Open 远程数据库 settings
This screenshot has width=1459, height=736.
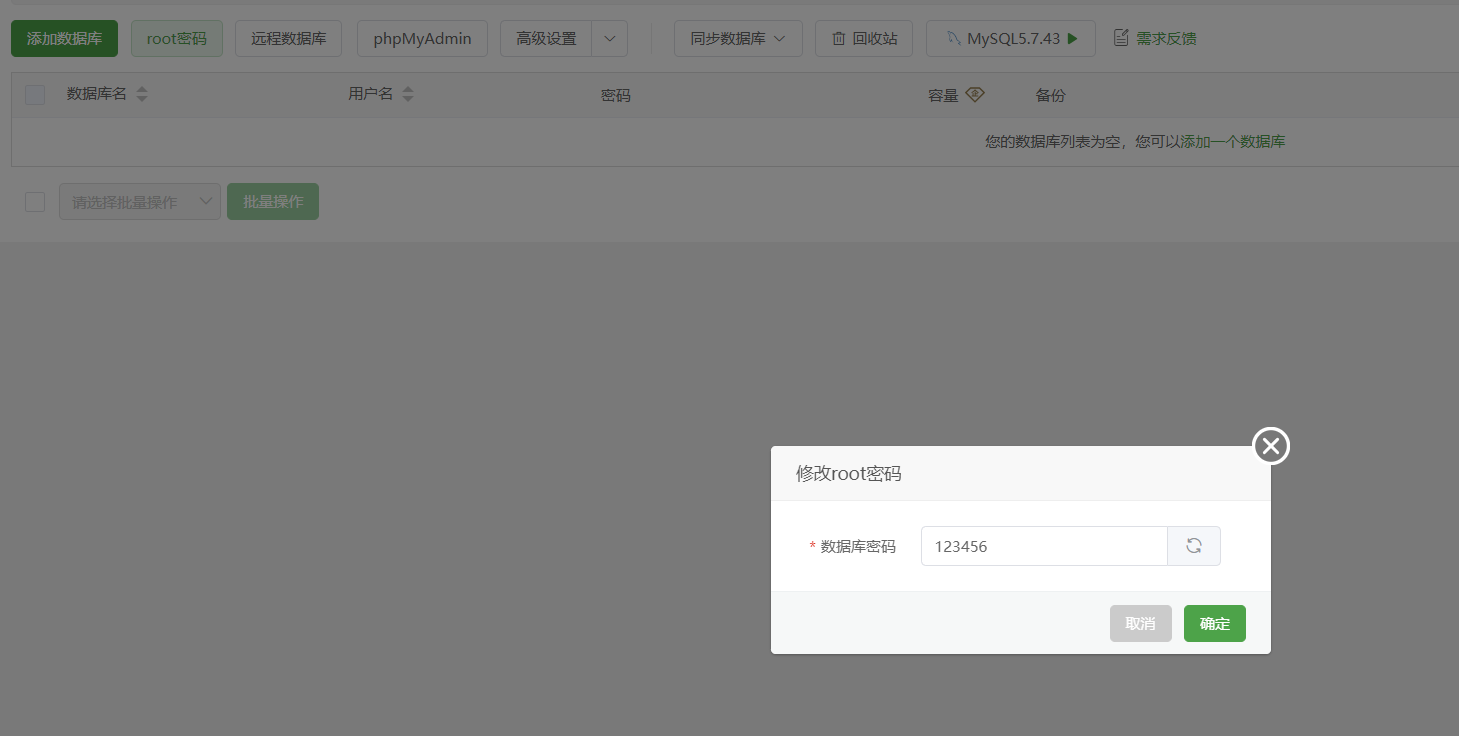pos(288,39)
